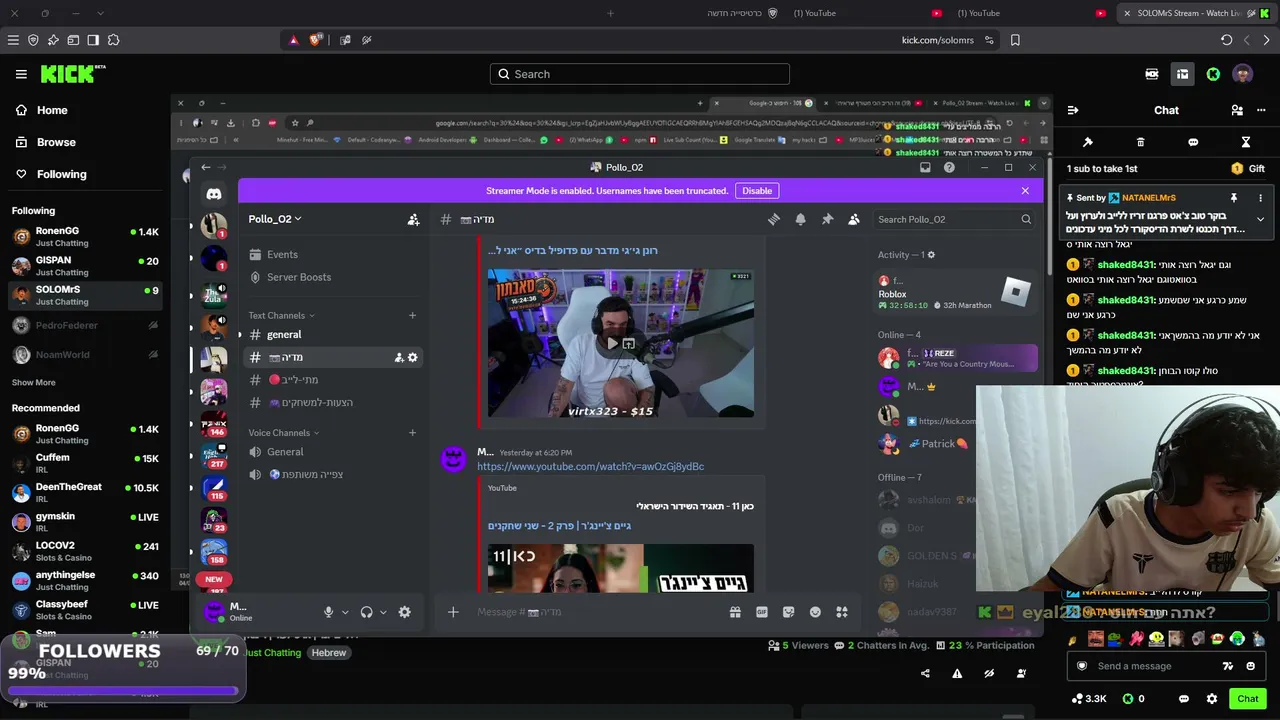The width and height of the screenshot is (1280, 720).
Task: Open pinned message three-dot options
Action: pyautogui.click(x=1260, y=198)
